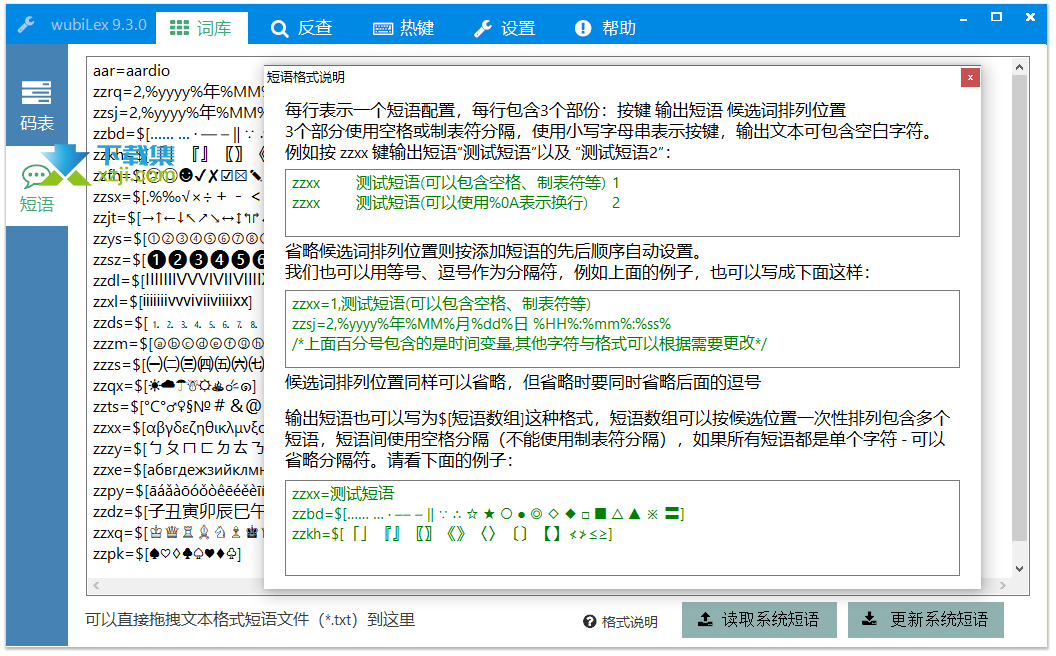Click the zzpy pinyin tones line
1056x656 pixels.
pyautogui.click(x=178, y=490)
